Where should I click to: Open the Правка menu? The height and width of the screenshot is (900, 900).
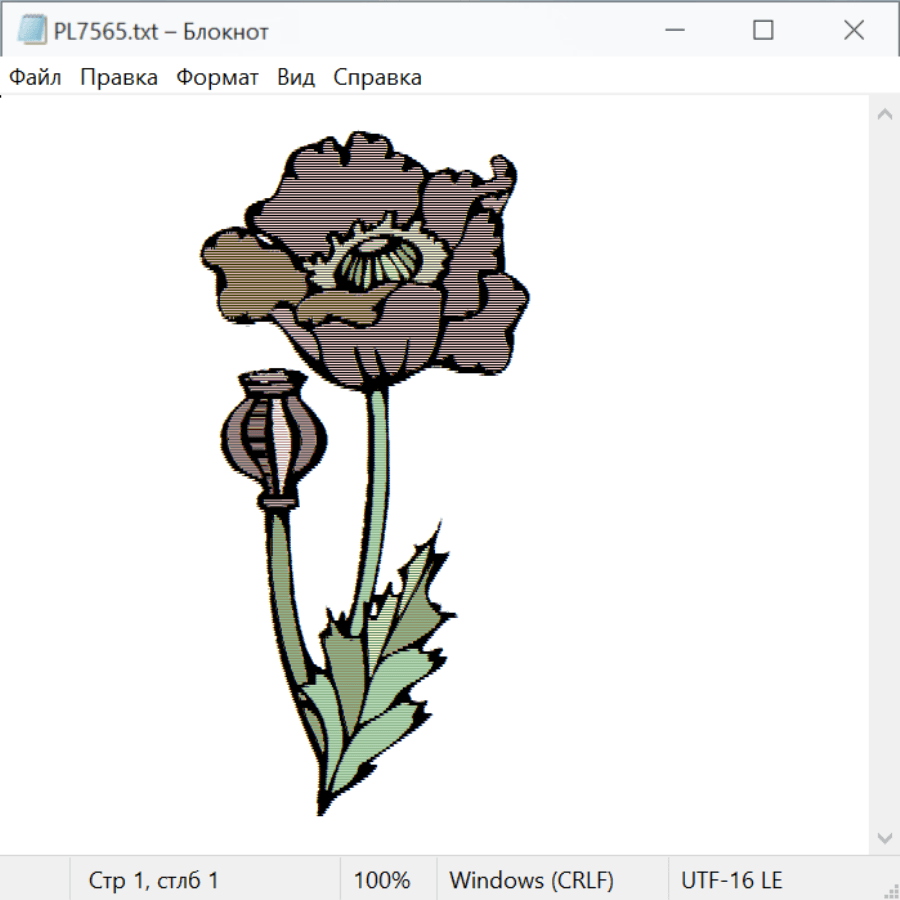pos(119,77)
